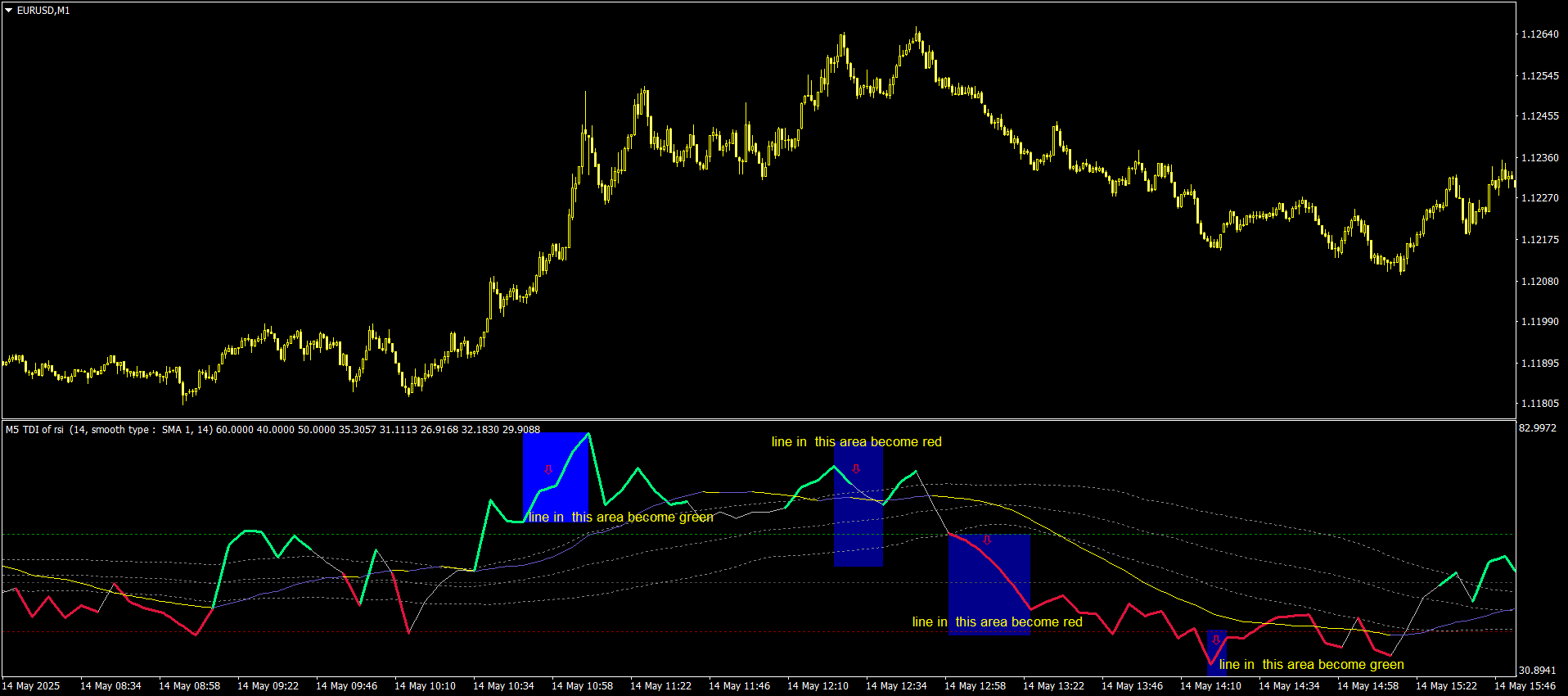Click the 14 May 15:46 time label
Viewport: 1568px width, 696px height.
point(1525,686)
